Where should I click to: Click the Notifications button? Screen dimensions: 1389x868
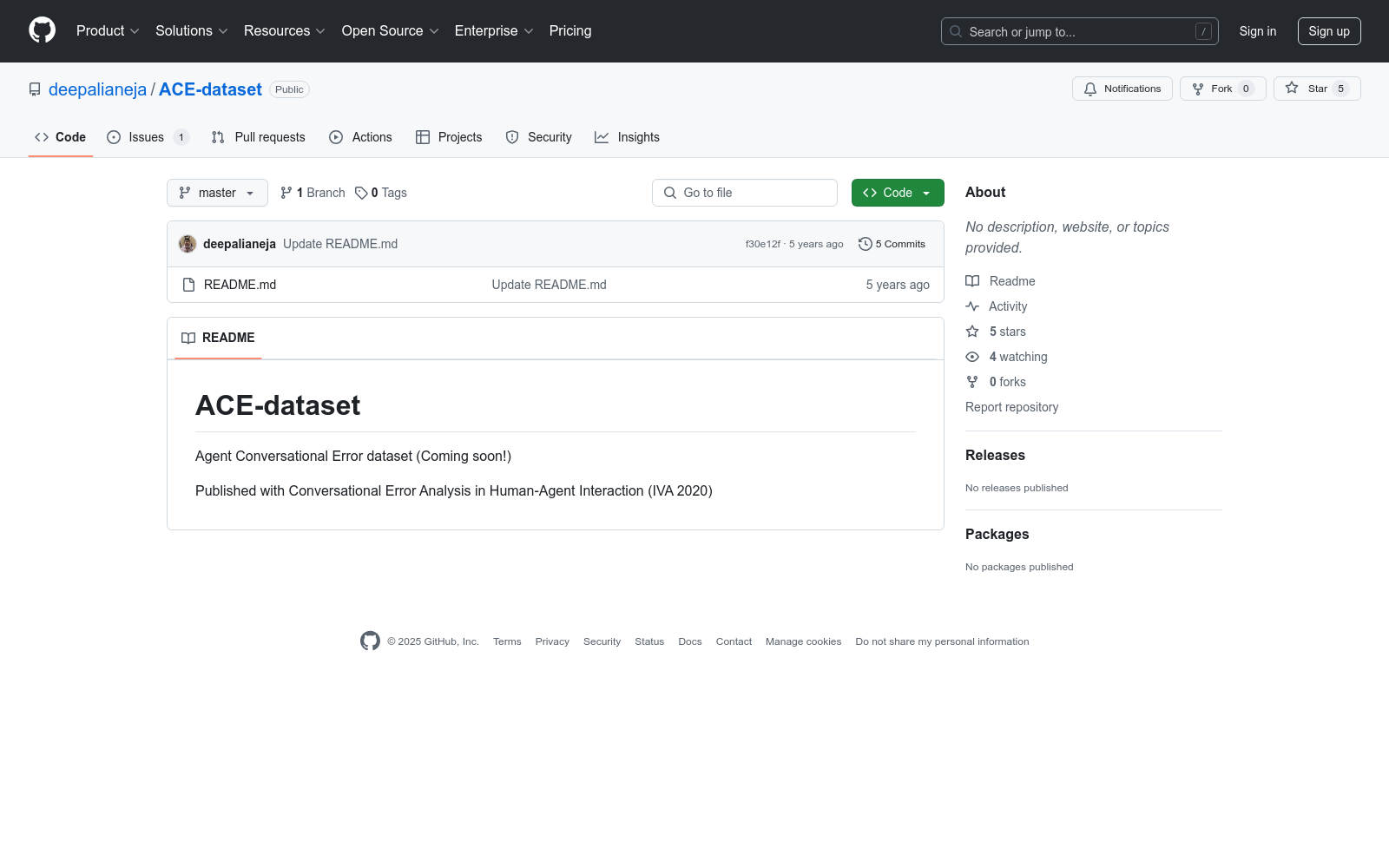[x=1122, y=89]
